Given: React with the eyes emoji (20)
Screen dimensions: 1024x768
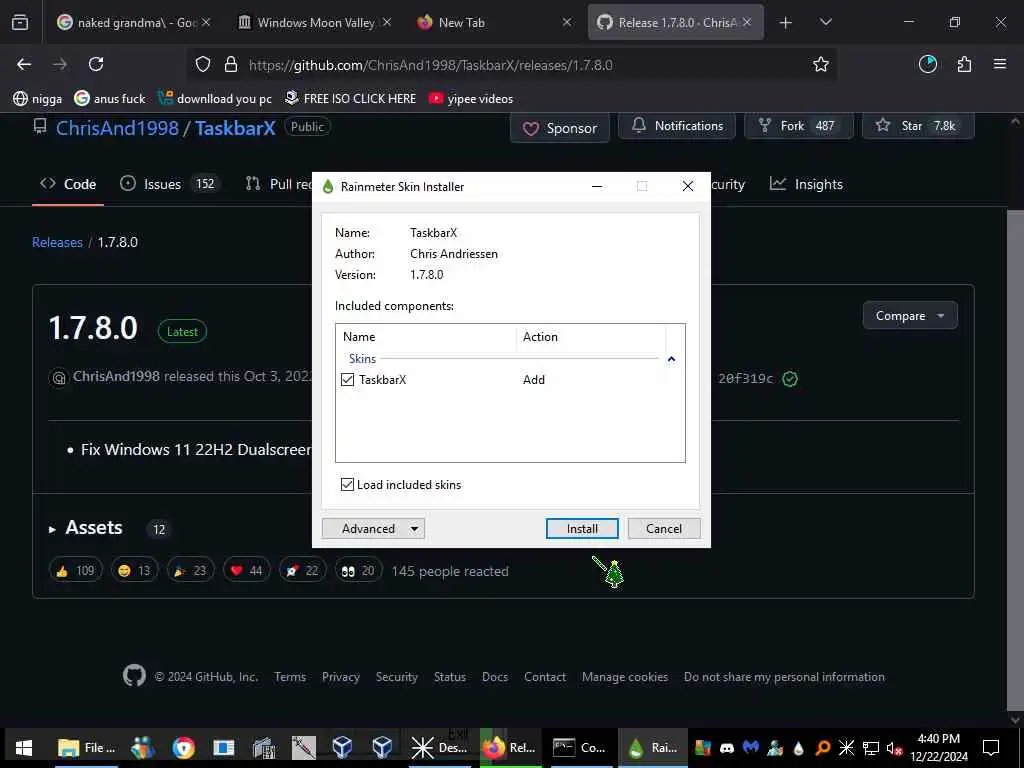Looking at the screenshot, I should click(x=359, y=571).
